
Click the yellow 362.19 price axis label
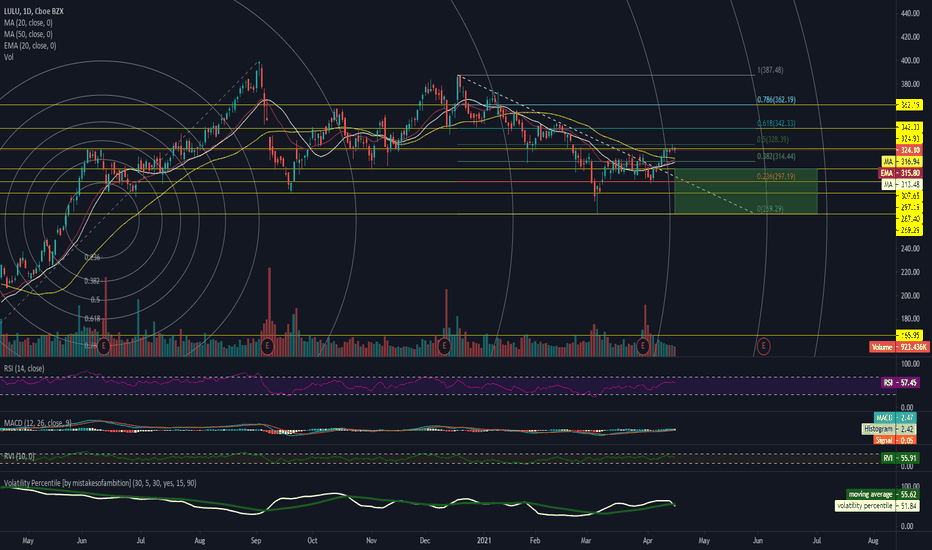pos(909,105)
